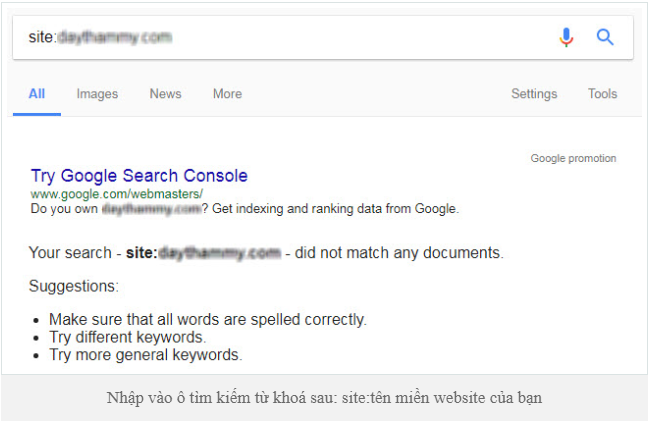Click the voice search microphone icon
The height and width of the screenshot is (422, 660).
coord(566,37)
